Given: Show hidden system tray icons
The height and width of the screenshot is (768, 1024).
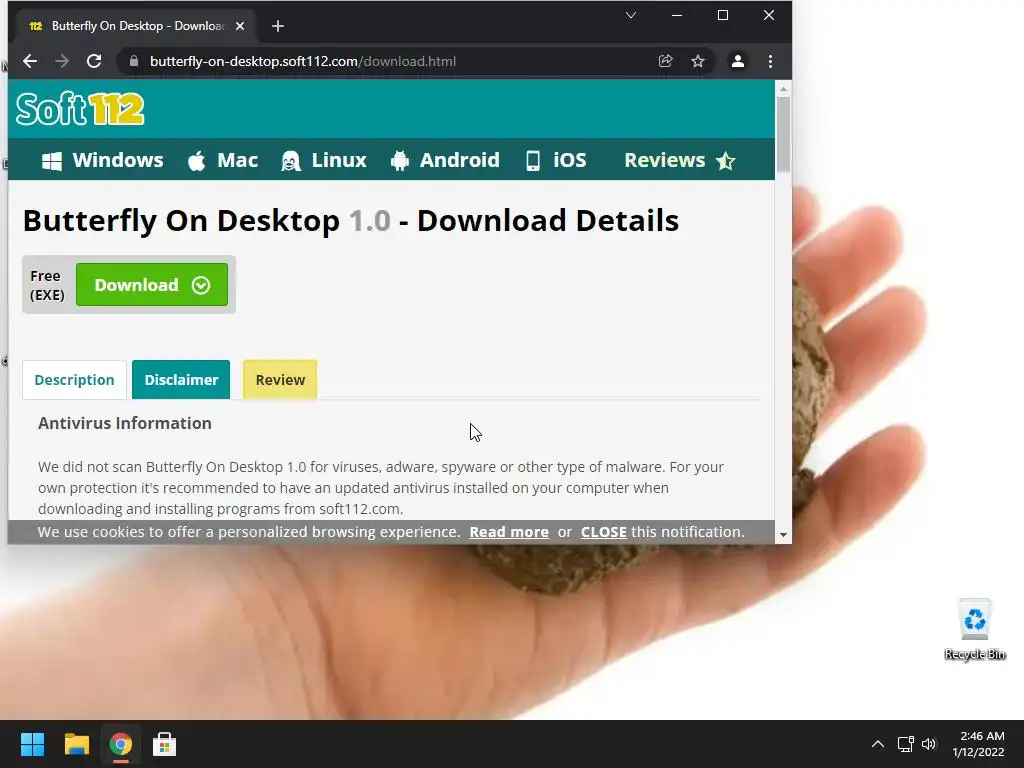Looking at the screenshot, I should tap(878, 744).
